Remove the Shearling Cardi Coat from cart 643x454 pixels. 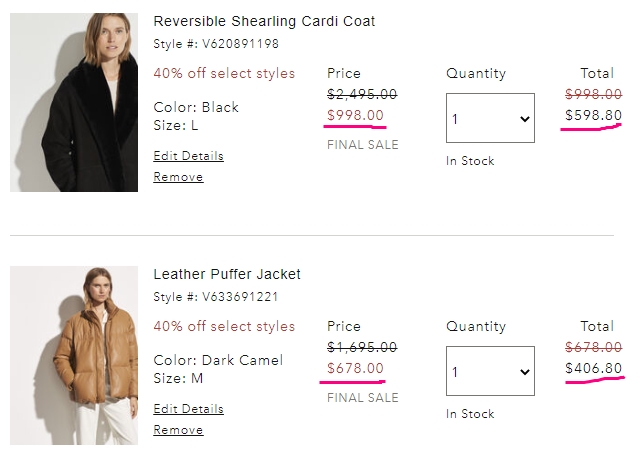point(178,177)
